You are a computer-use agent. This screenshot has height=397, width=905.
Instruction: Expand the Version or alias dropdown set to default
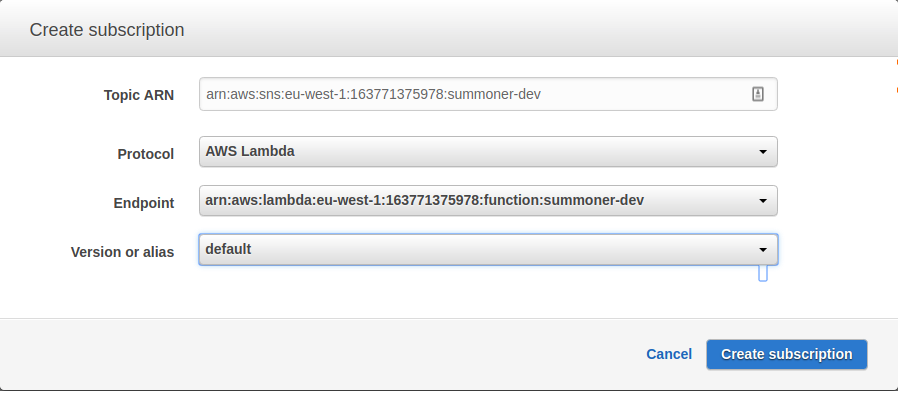click(x=488, y=250)
